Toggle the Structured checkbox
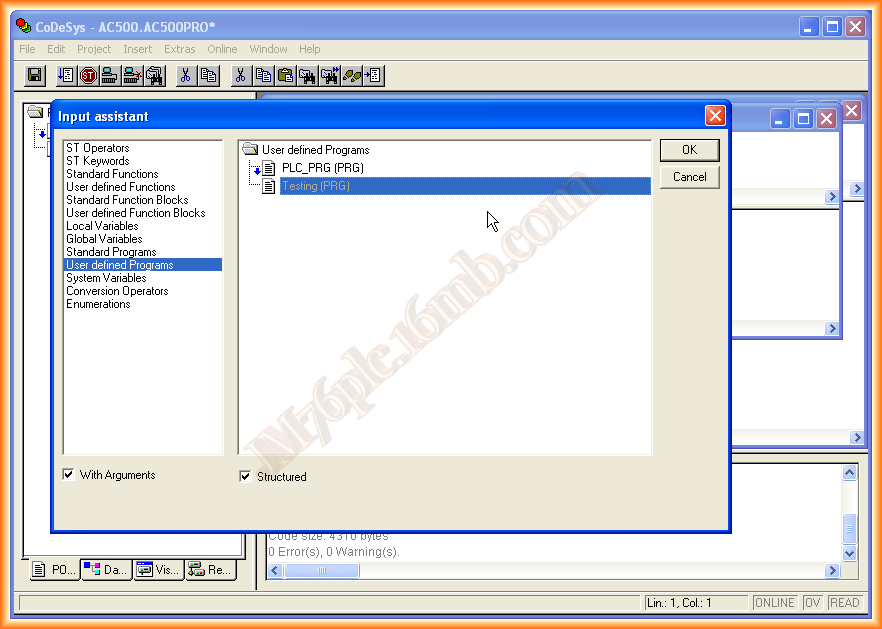Image resolution: width=882 pixels, height=629 pixels. [x=246, y=477]
